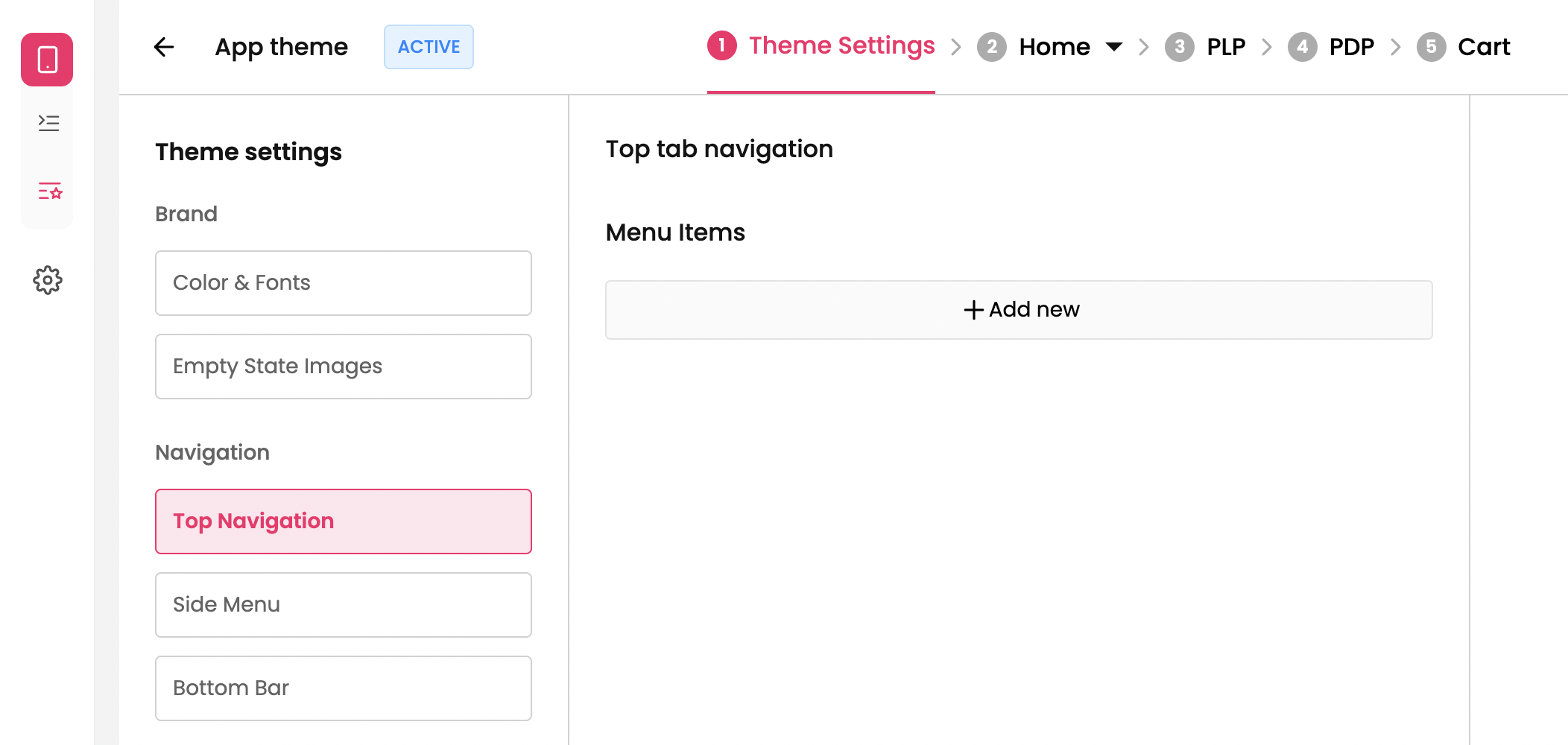This screenshot has height=745, width=1568.
Task: Go back using the arrow icon
Action: tap(164, 47)
